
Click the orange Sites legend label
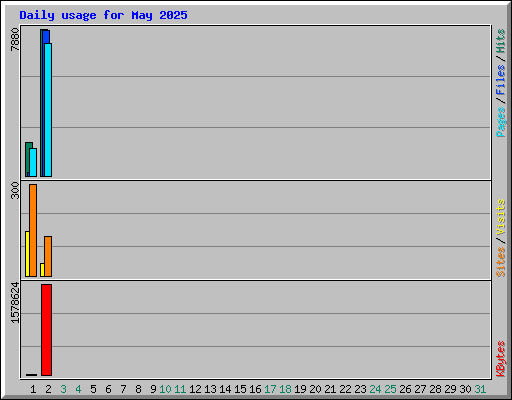point(501,262)
